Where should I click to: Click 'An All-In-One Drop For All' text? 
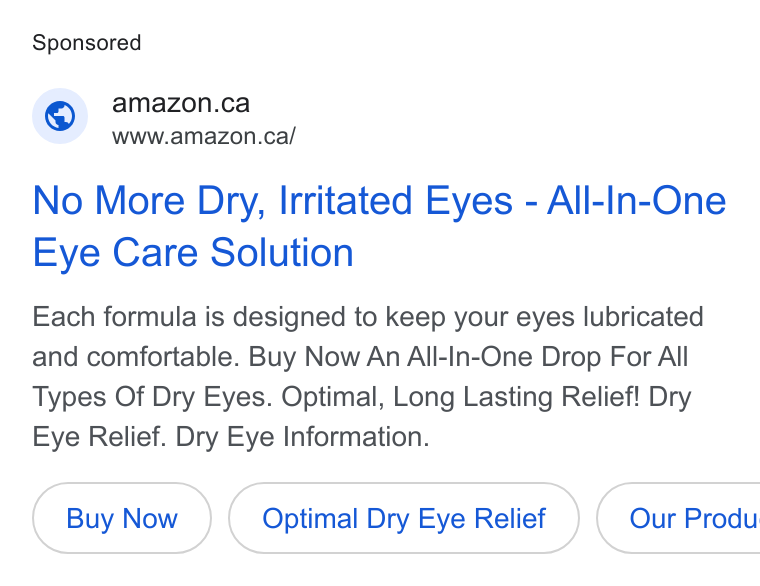tap(527, 357)
